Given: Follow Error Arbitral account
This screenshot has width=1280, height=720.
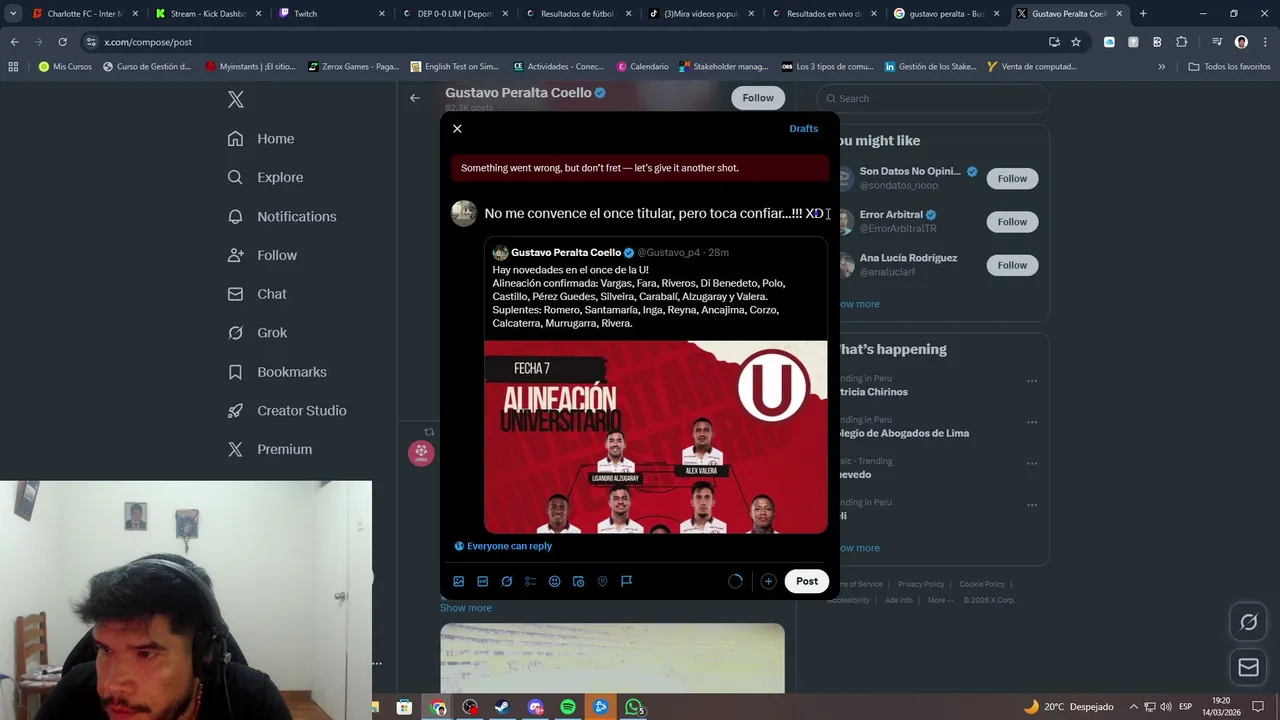Looking at the screenshot, I should point(1012,222).
